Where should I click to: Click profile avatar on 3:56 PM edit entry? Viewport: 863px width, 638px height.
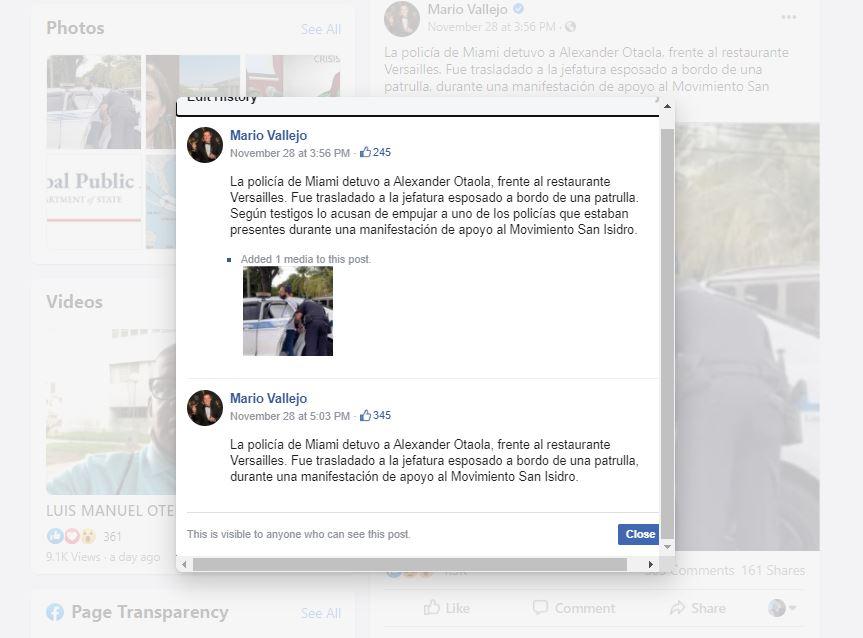[205, 145]
